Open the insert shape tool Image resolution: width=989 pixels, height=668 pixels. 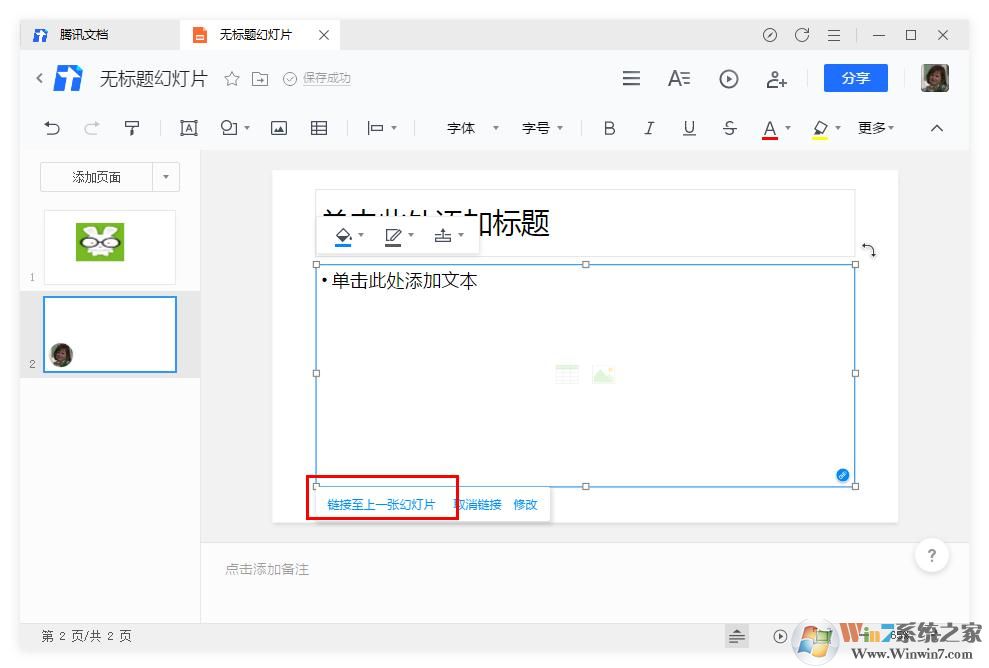point(228,128)
